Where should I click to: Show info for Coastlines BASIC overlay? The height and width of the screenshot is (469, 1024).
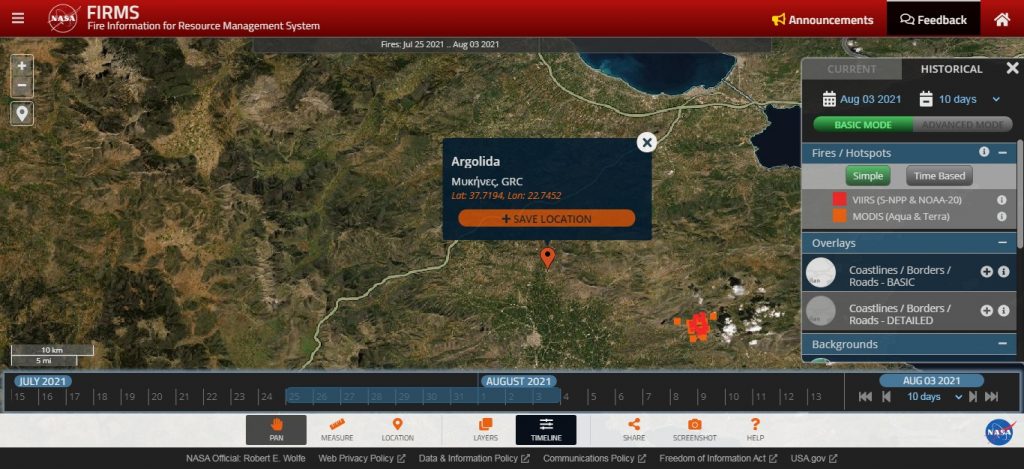[x=1004, y=272]
